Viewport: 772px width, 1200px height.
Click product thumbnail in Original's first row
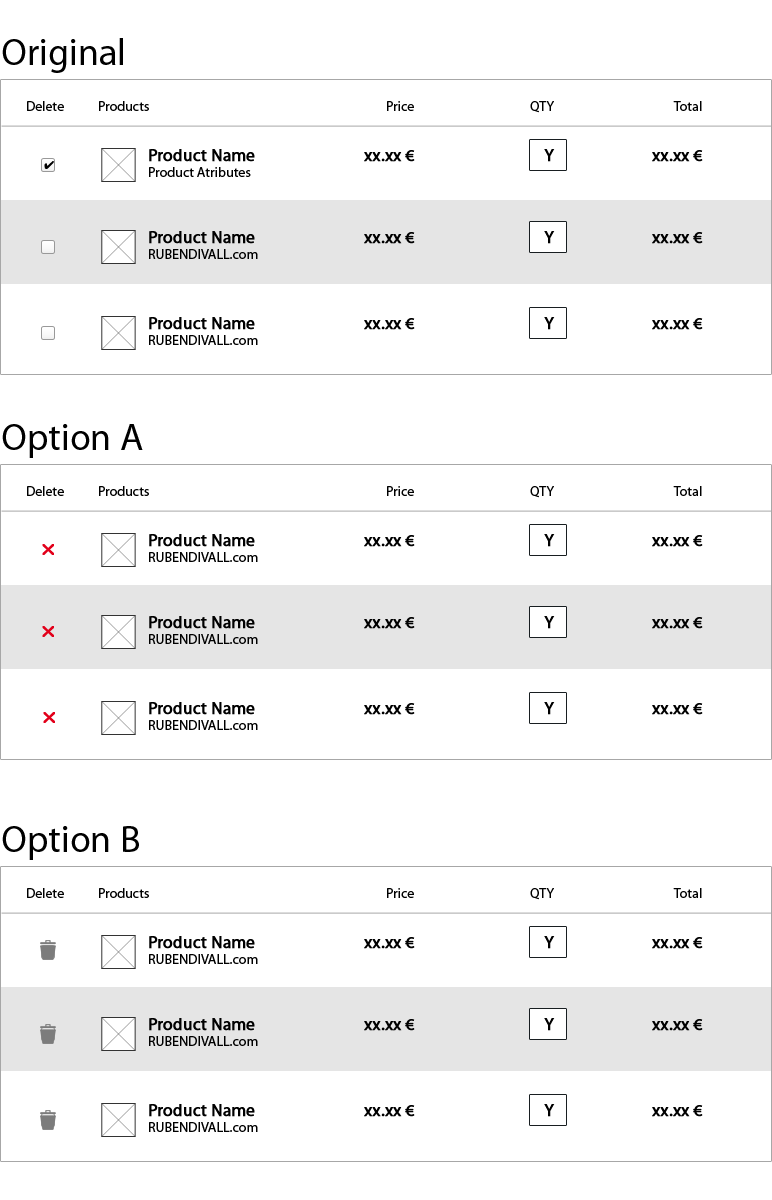coord(118,165)
